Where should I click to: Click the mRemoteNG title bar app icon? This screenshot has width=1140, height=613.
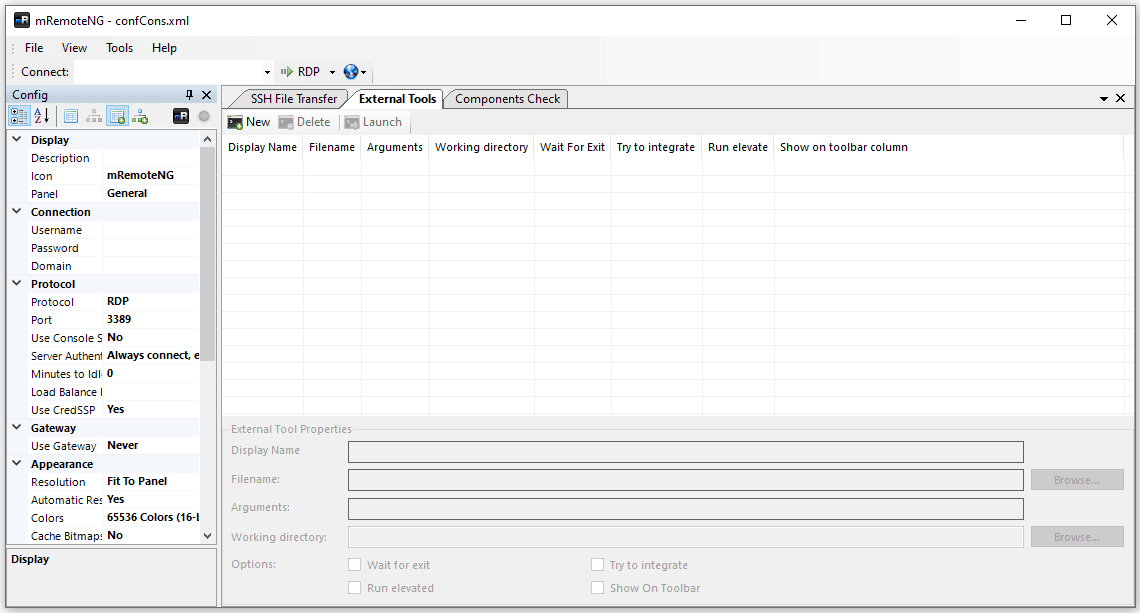coord(22,20)
